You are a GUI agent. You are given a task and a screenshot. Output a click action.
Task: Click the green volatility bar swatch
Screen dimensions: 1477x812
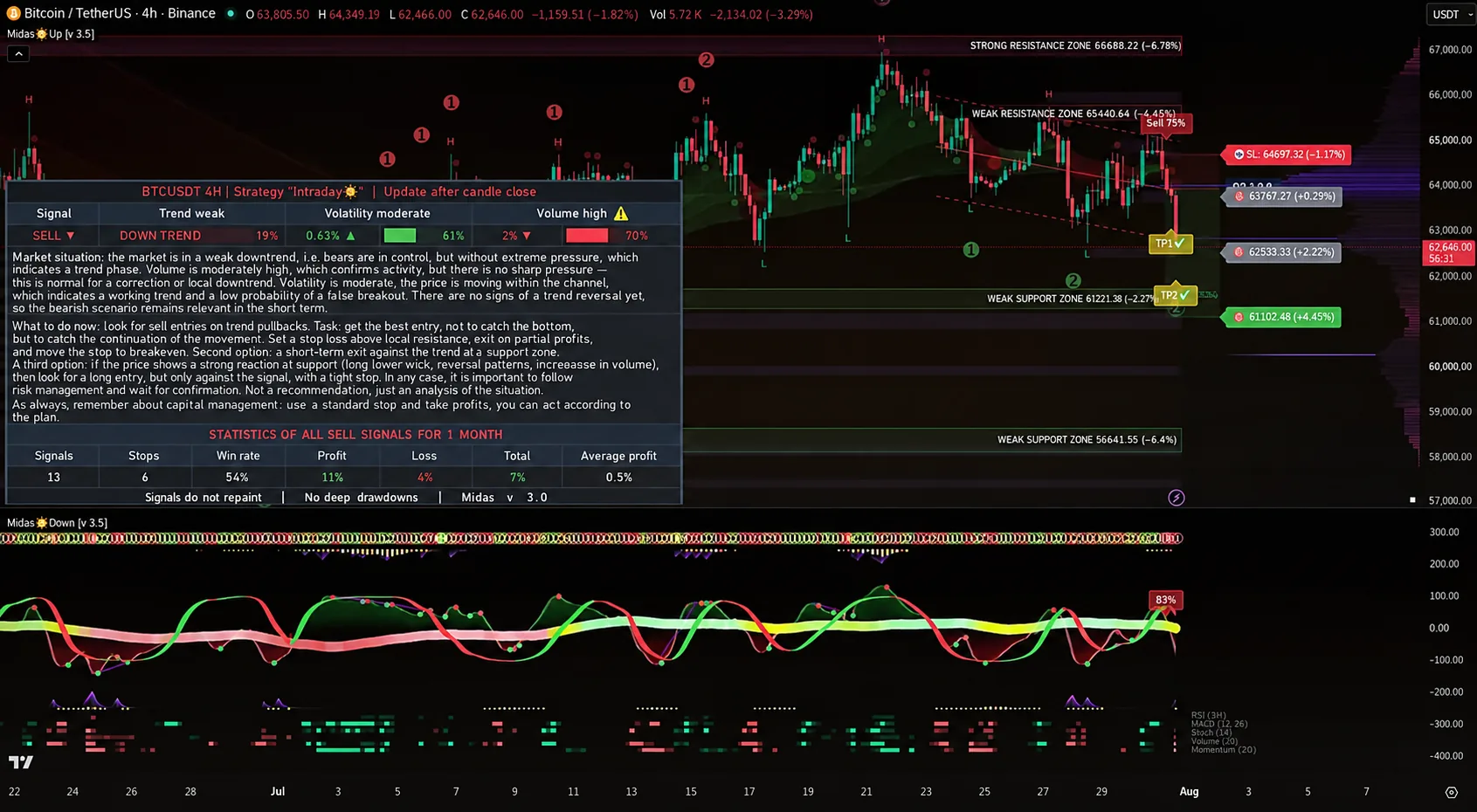click(x=400, y=236)
